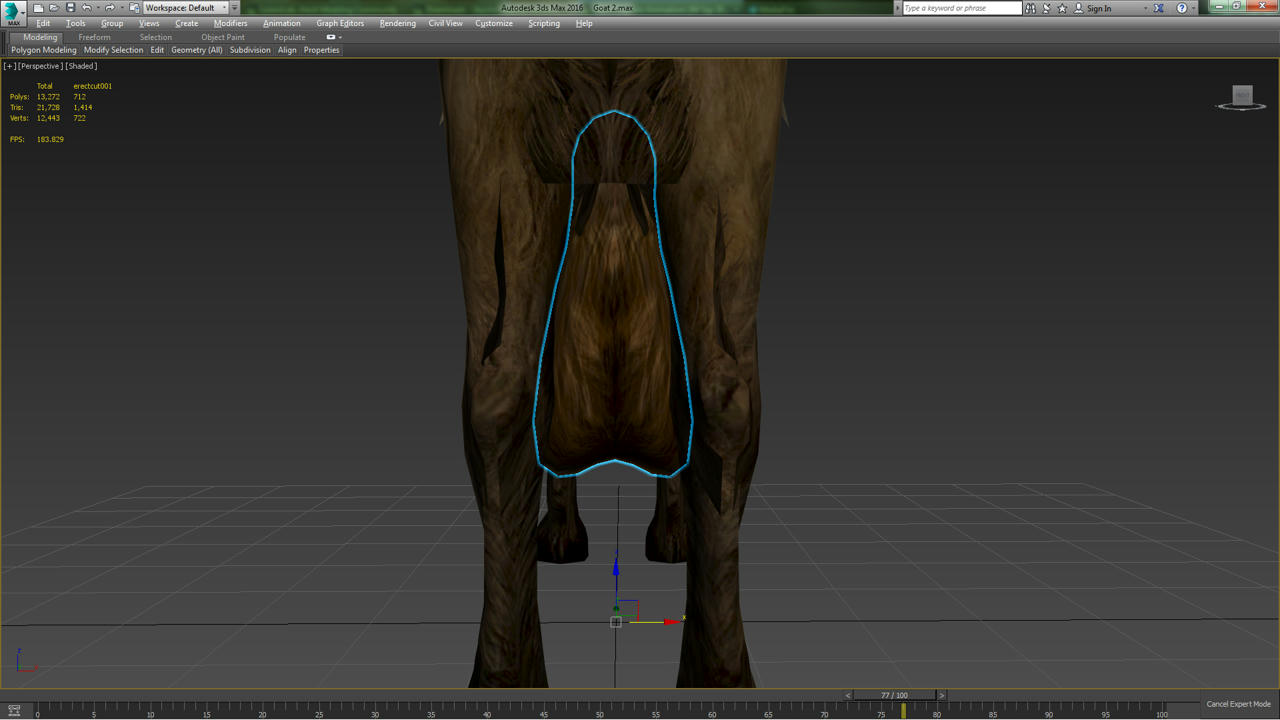Open the Rendering menu

pos(397,23)
